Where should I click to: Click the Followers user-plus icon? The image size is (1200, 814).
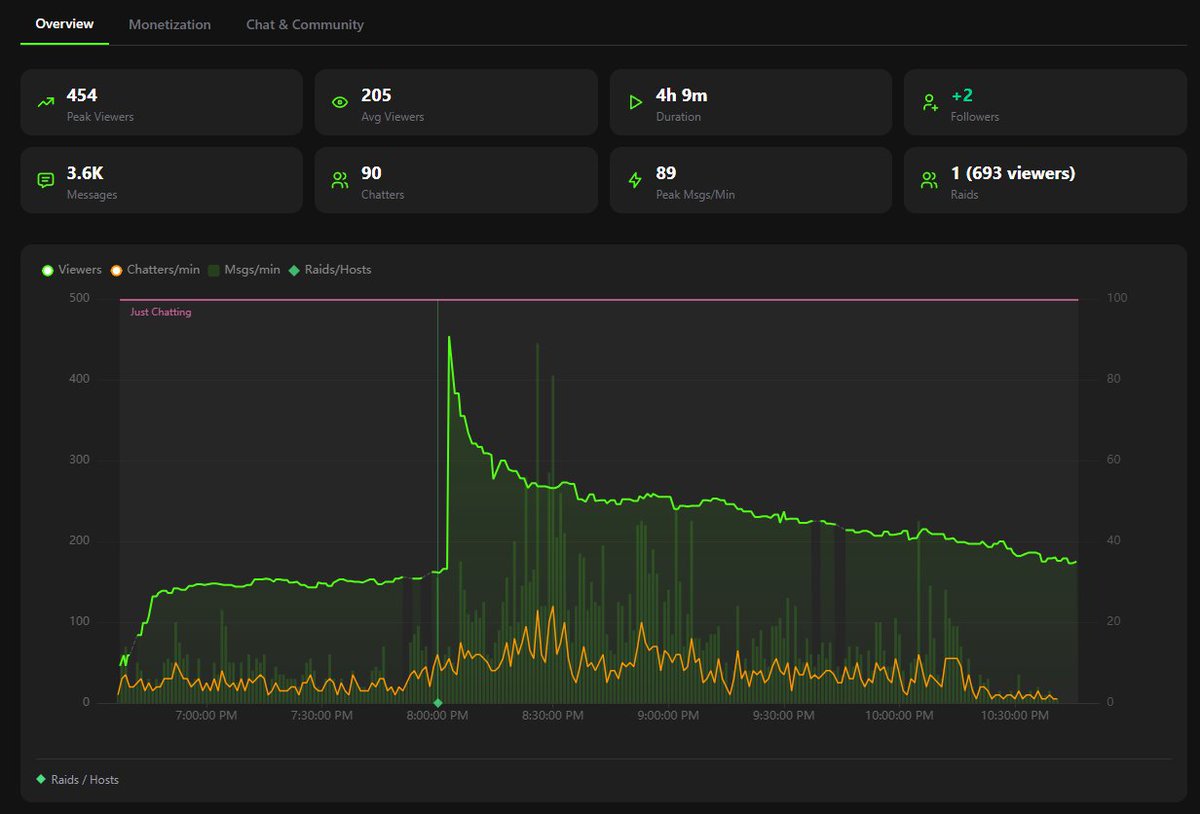pos(930,102)
